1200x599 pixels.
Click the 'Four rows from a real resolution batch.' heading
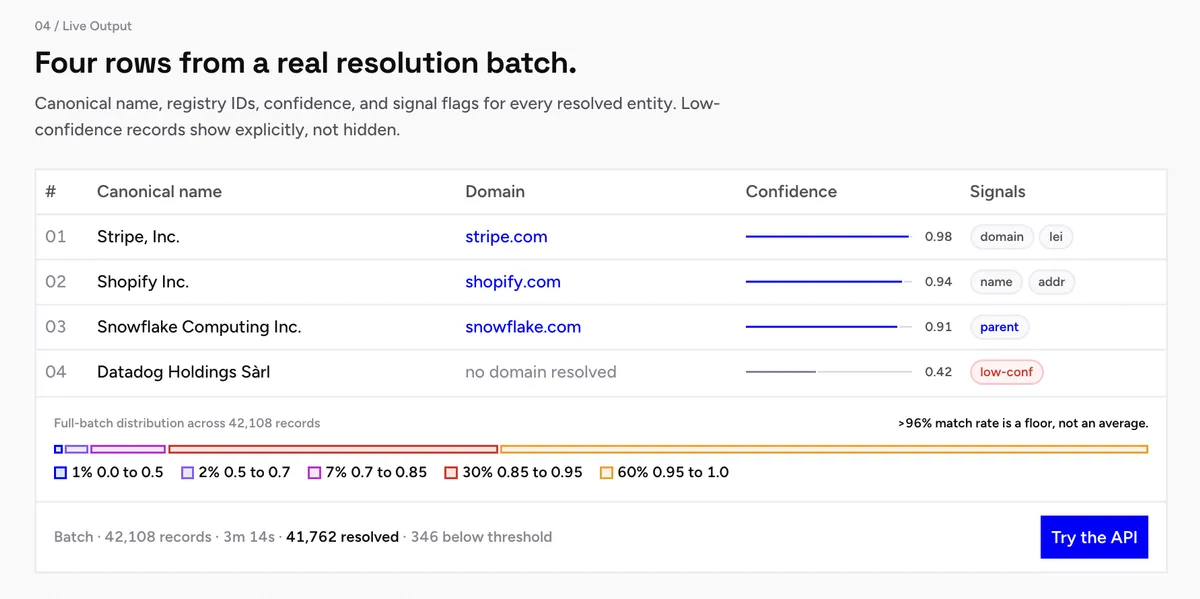coord(306,63)
